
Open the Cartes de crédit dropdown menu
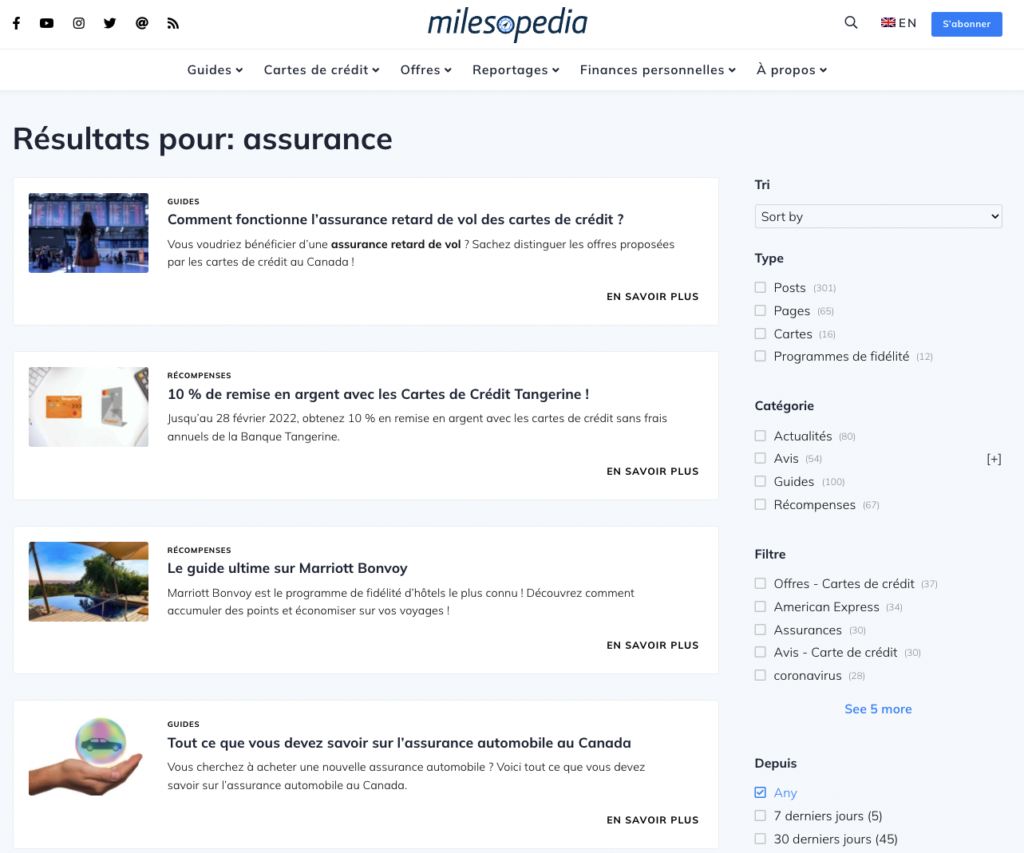pos(321,69)
